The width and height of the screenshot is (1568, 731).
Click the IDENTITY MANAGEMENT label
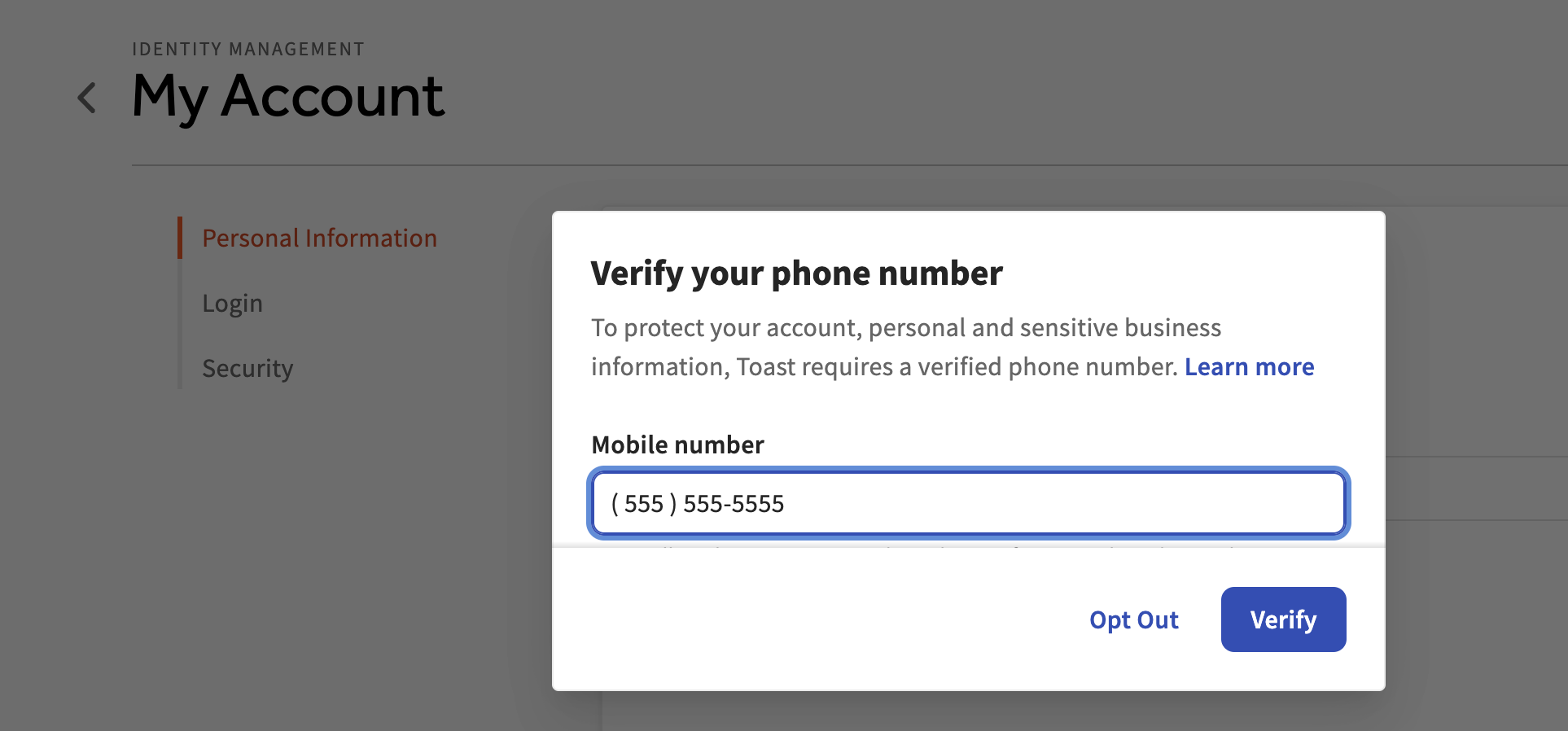pos(248,48)
